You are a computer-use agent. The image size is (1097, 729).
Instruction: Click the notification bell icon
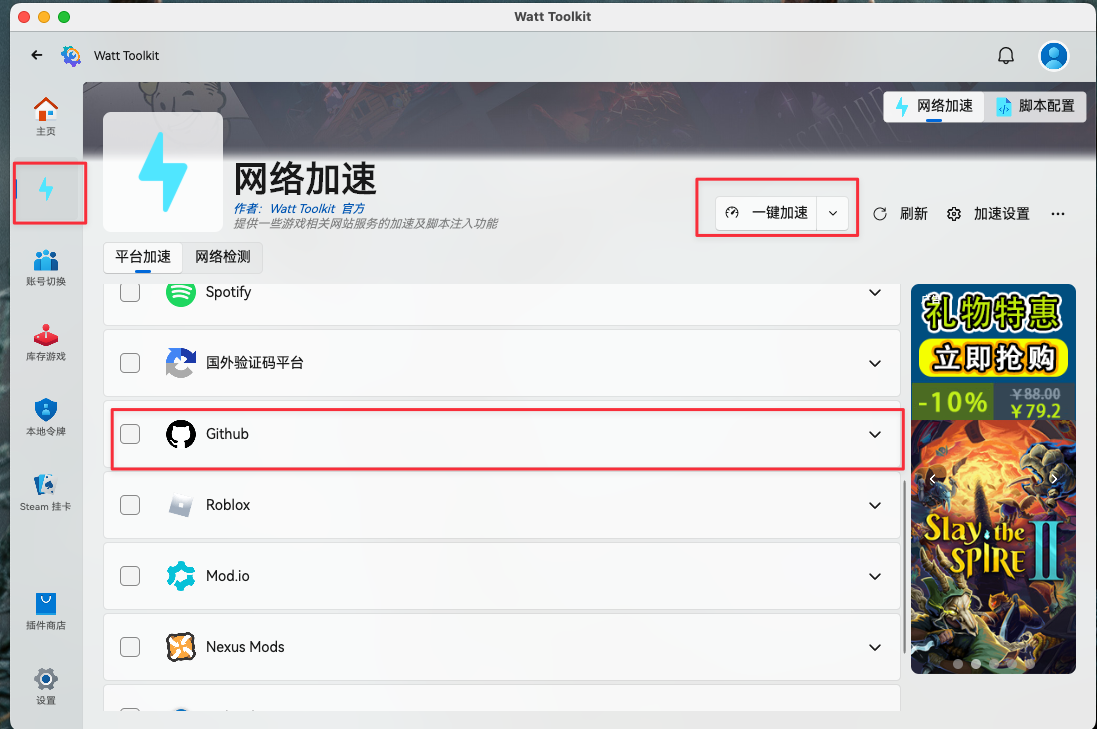(x=1006, y=56)
